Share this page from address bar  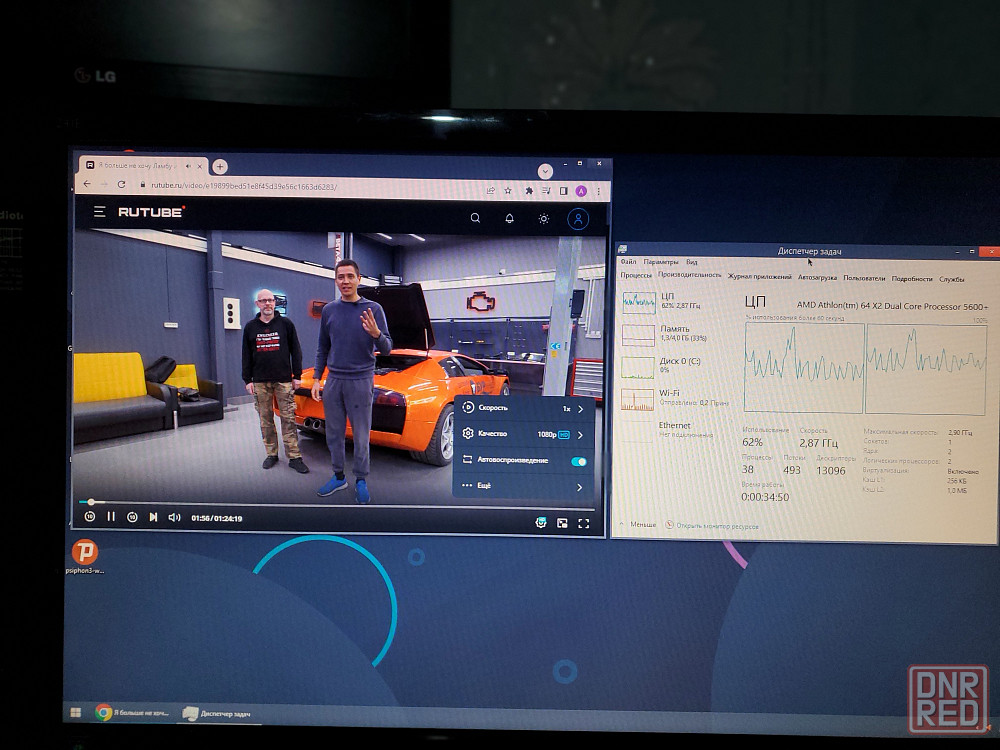[x=490, y=190]
